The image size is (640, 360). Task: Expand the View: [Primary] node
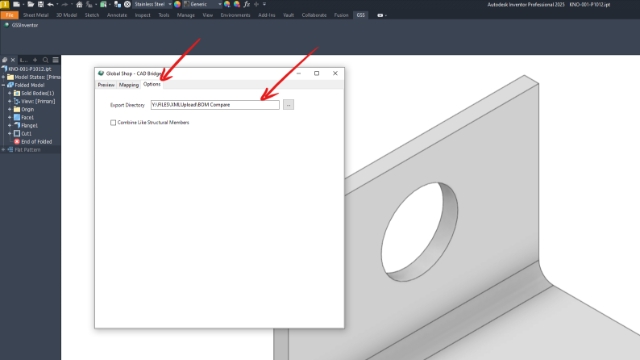pyautogui.click(x=10, y=101)
